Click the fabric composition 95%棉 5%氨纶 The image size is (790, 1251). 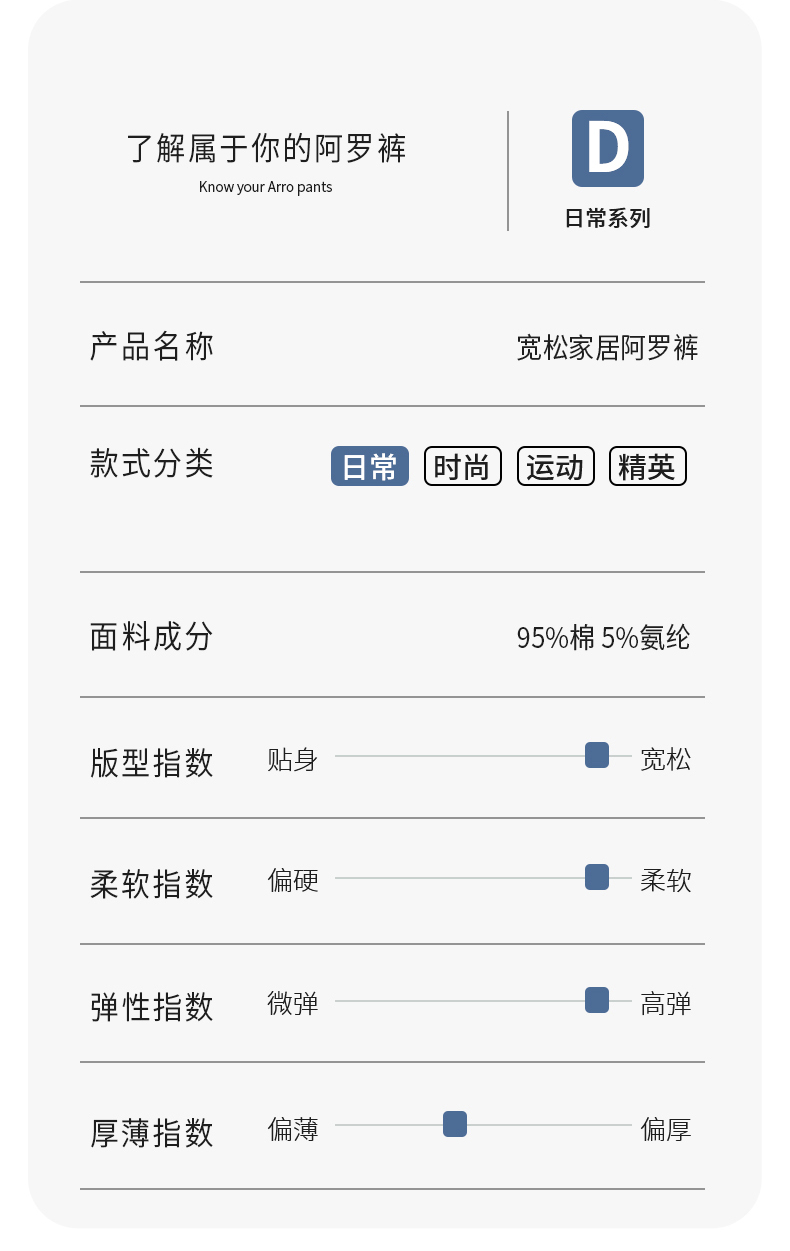coord(603,637)
